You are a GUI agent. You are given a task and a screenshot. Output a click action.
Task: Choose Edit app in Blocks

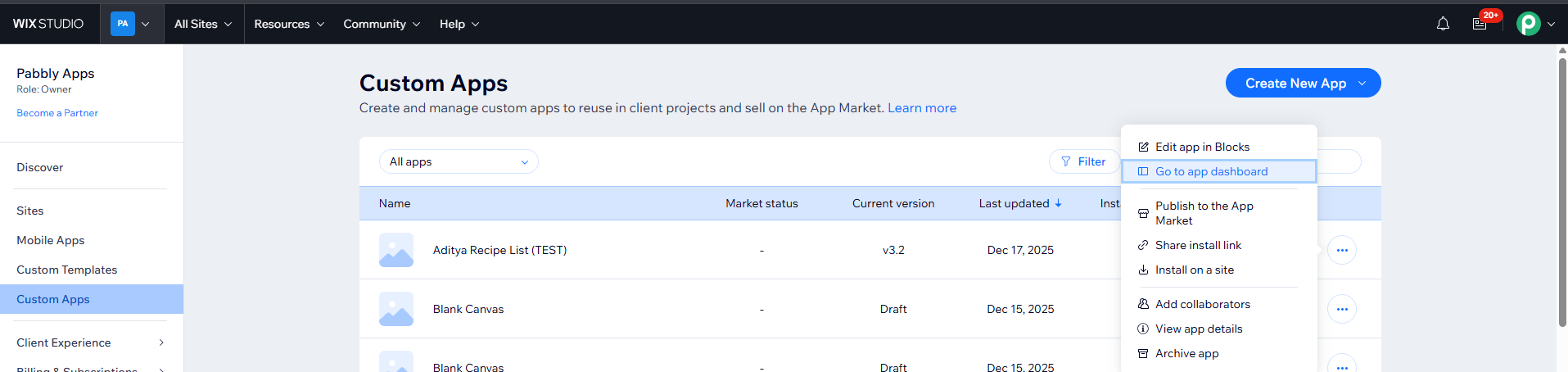click(1202, 147)
